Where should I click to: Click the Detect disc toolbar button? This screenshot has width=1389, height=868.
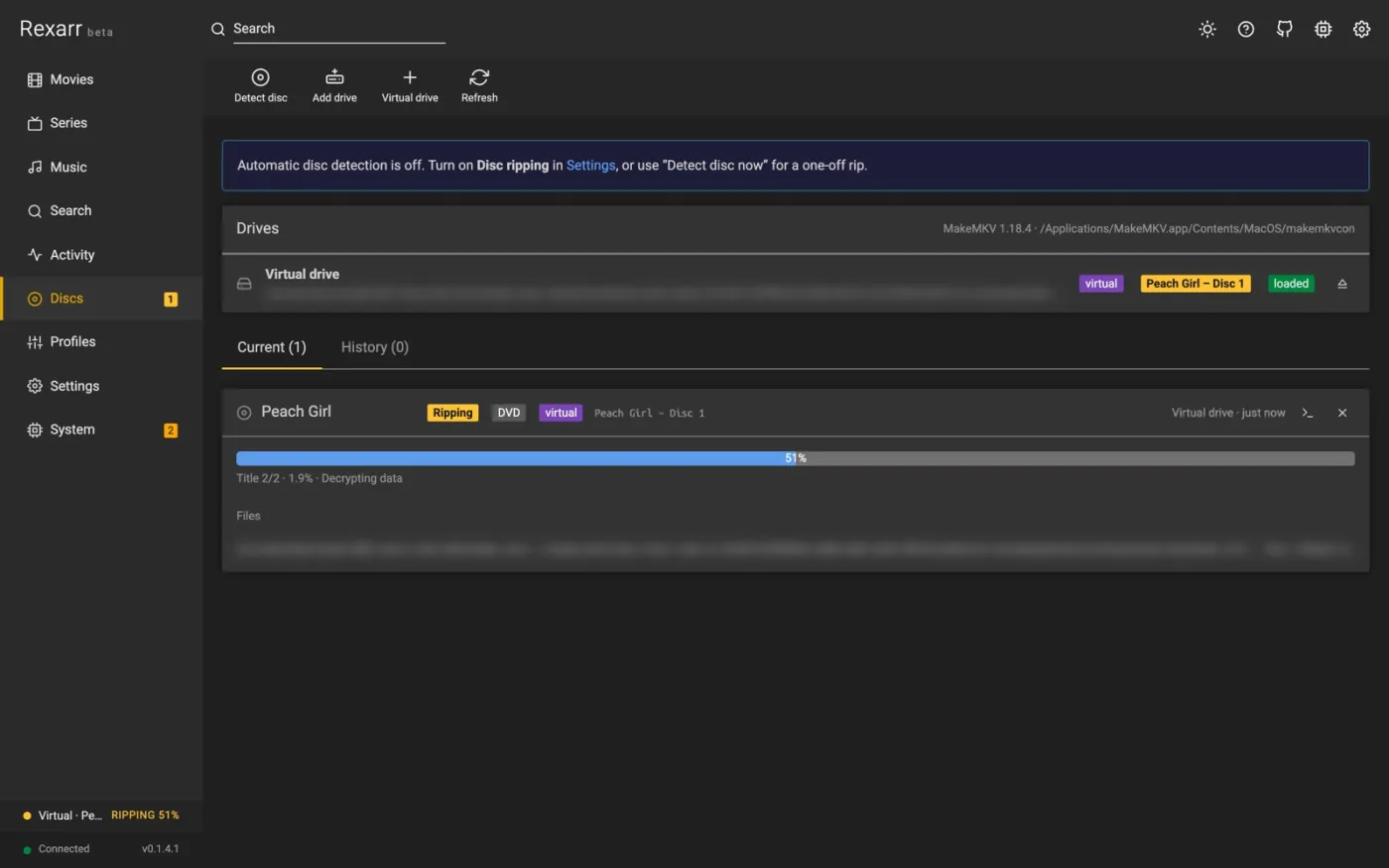pyautogui.click(x=261, y=85)
